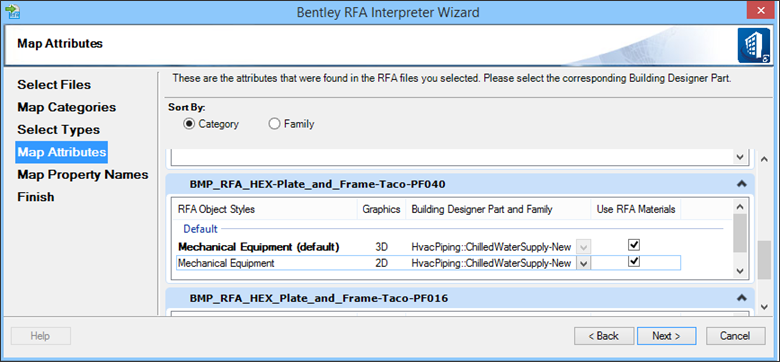
Task: Click the Building Designer logo icon
Action: point(754,45)
